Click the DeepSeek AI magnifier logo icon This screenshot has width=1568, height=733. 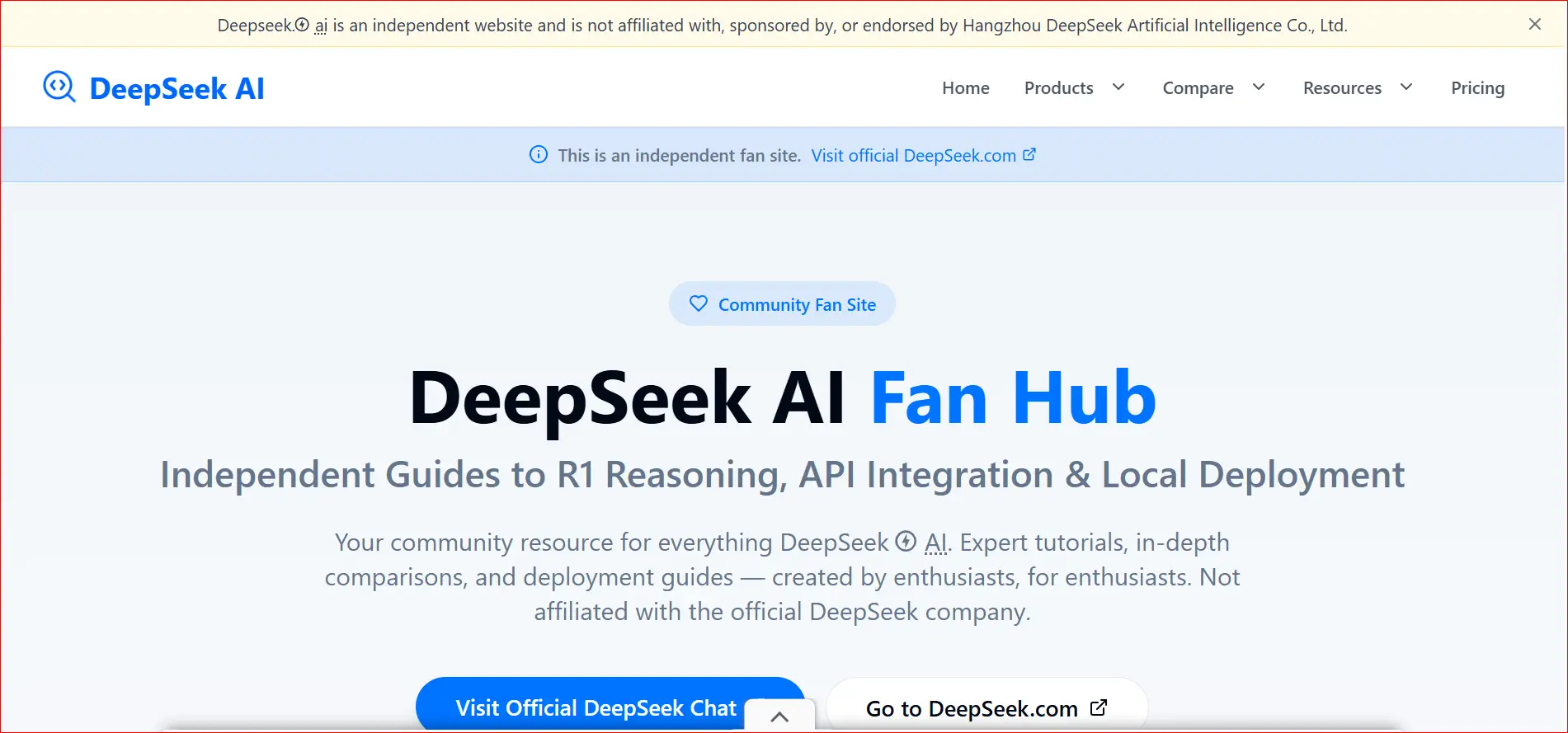(59, 87)
